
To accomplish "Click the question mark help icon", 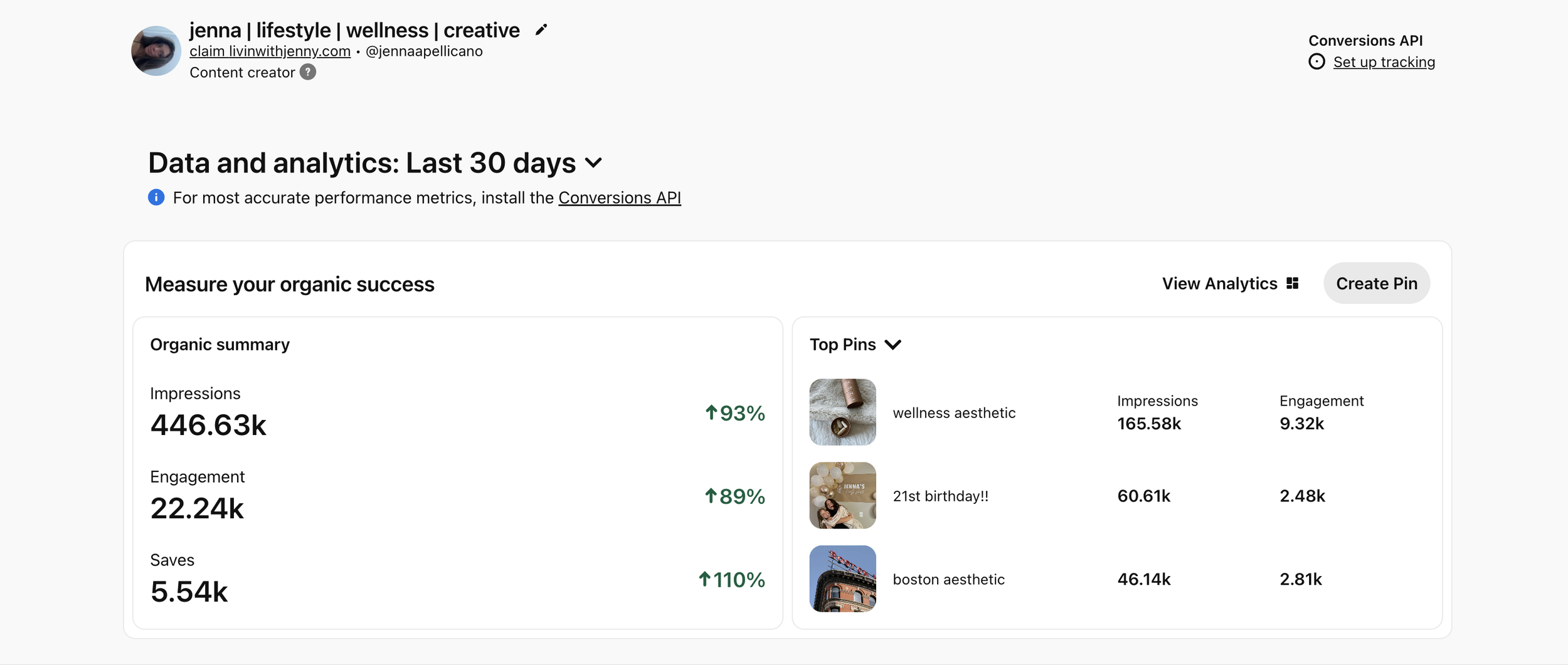I will pos(307,73).
